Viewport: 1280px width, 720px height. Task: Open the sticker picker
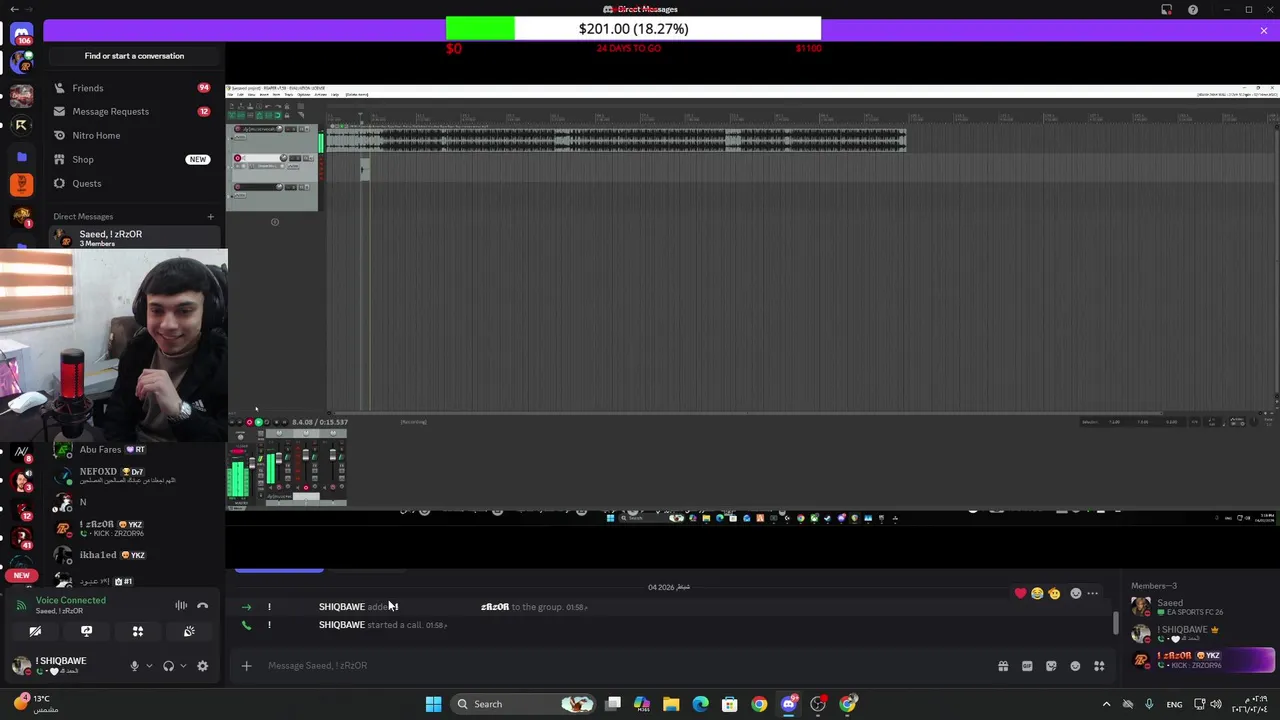coord(1051,666)
